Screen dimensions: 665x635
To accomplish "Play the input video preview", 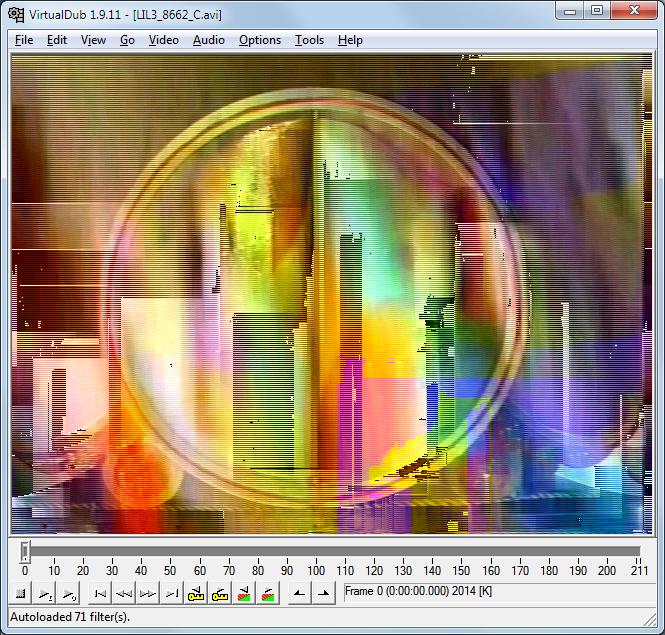I will (x=45, y=593).
